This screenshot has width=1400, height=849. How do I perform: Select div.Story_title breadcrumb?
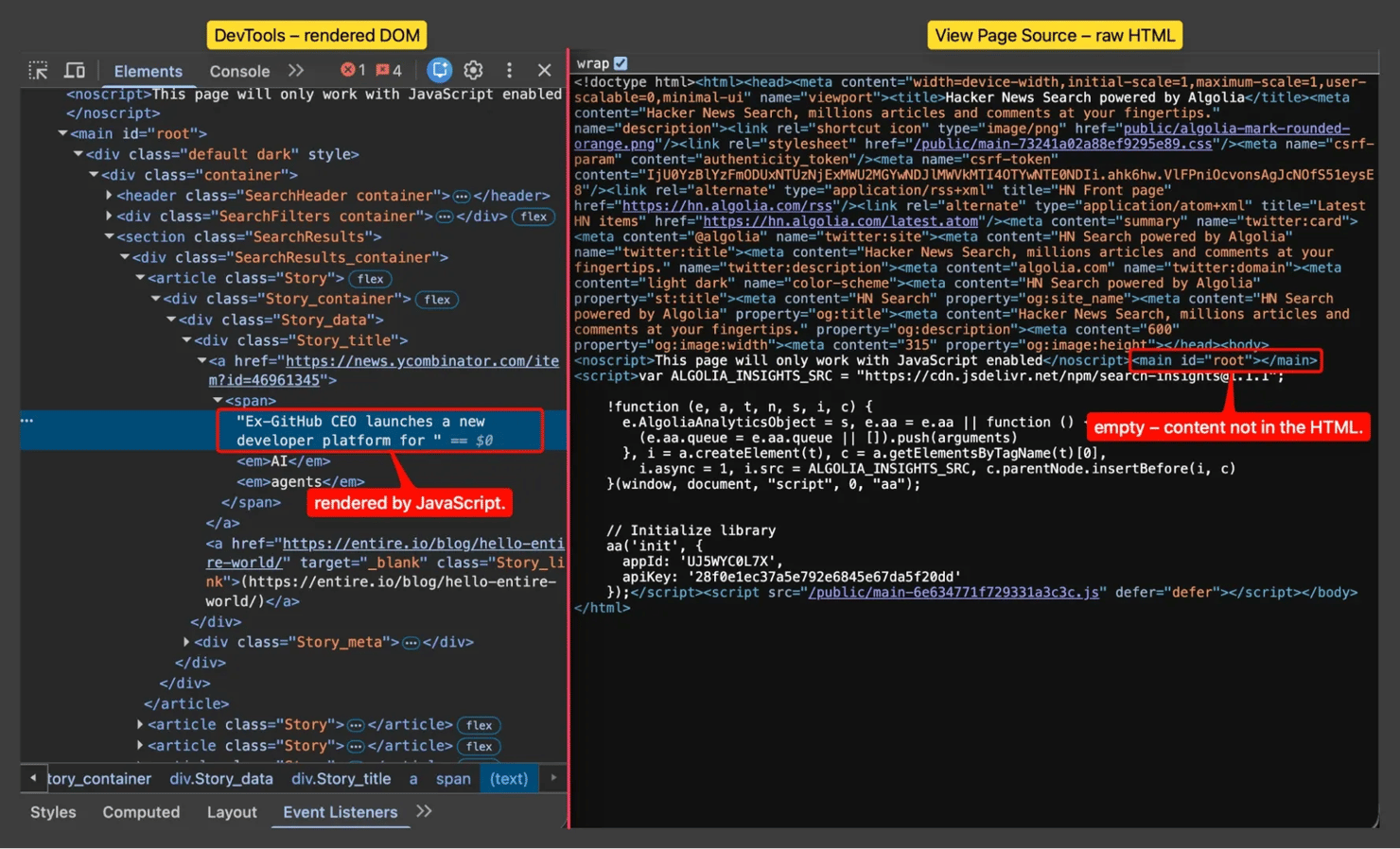pyautogui.click(x=341, y=779)
